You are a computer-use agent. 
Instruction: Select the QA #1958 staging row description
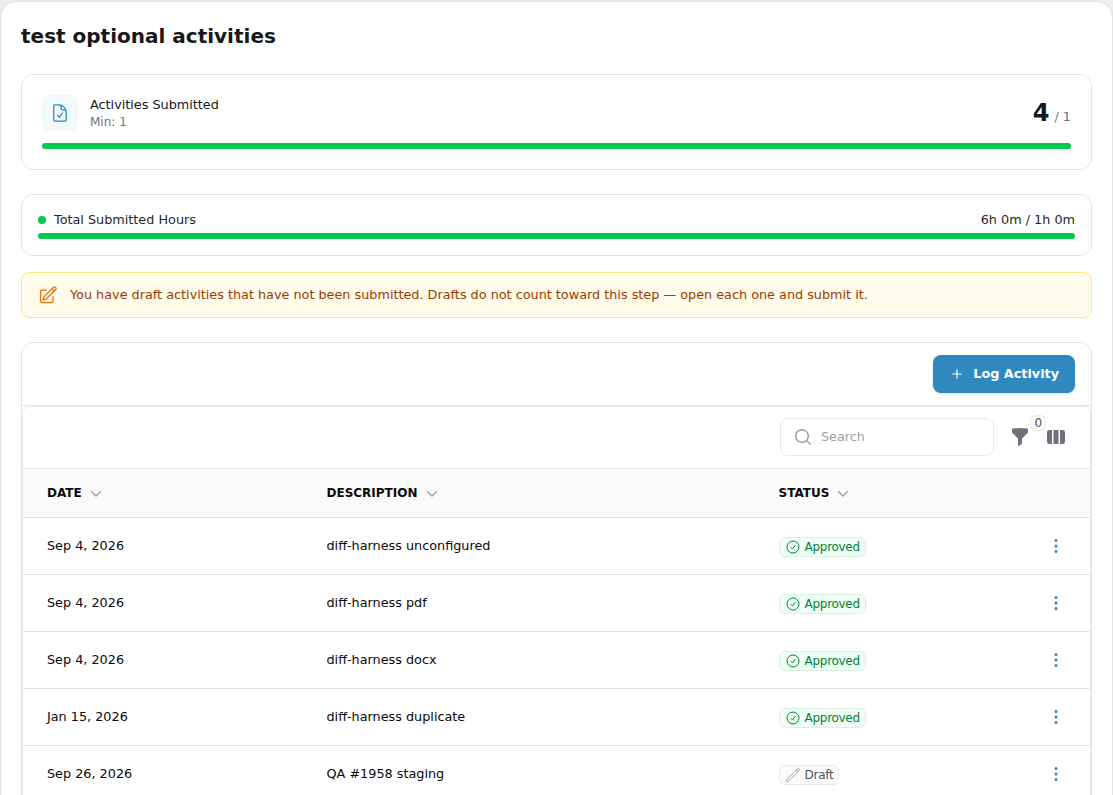point(385,774)
